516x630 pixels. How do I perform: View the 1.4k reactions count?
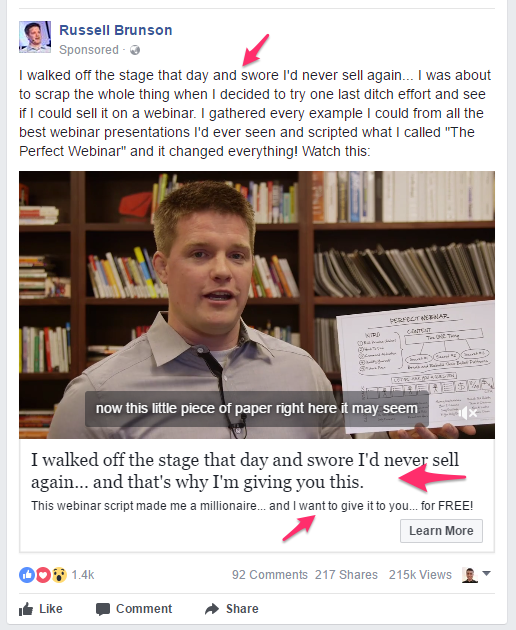[83, 575]
